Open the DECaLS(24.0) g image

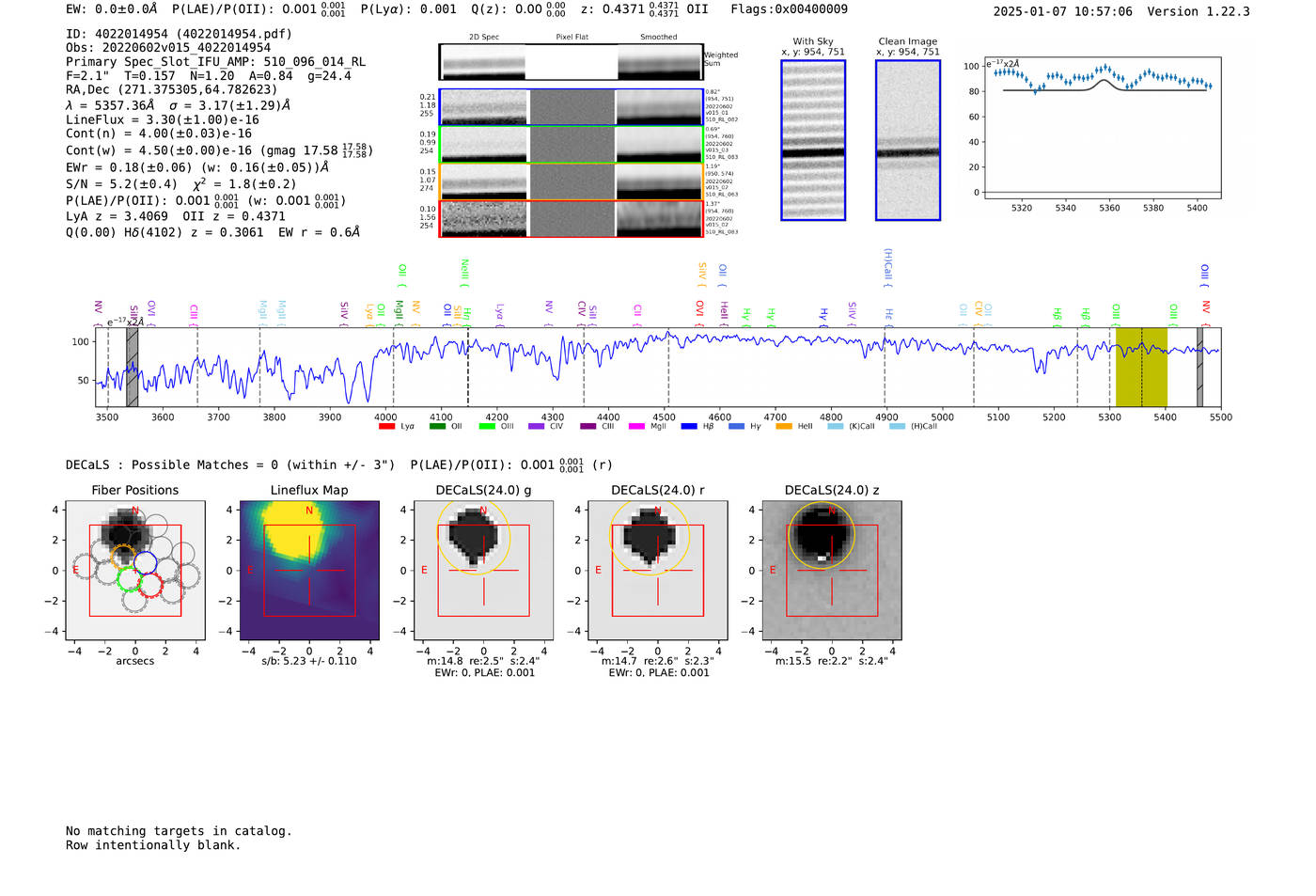pyautogui.click(x=484, y=571)
